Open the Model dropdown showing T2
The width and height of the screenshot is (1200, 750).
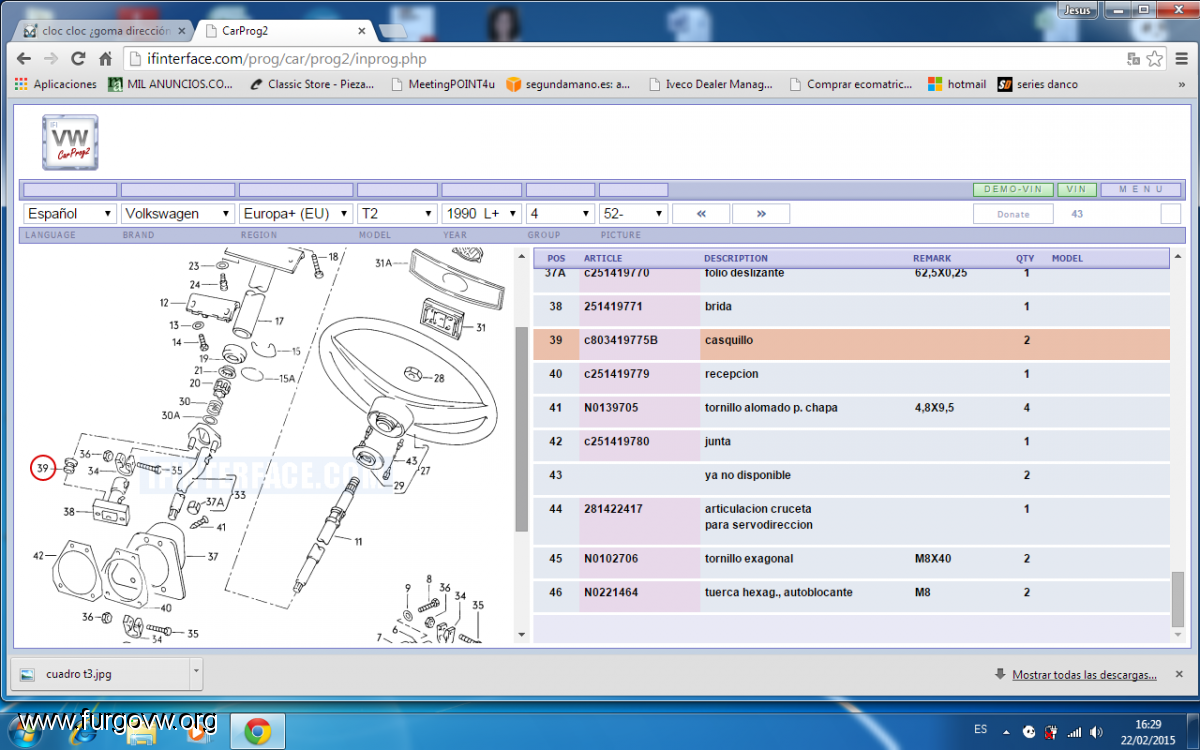pyautogui.click(x=397, y=213)
